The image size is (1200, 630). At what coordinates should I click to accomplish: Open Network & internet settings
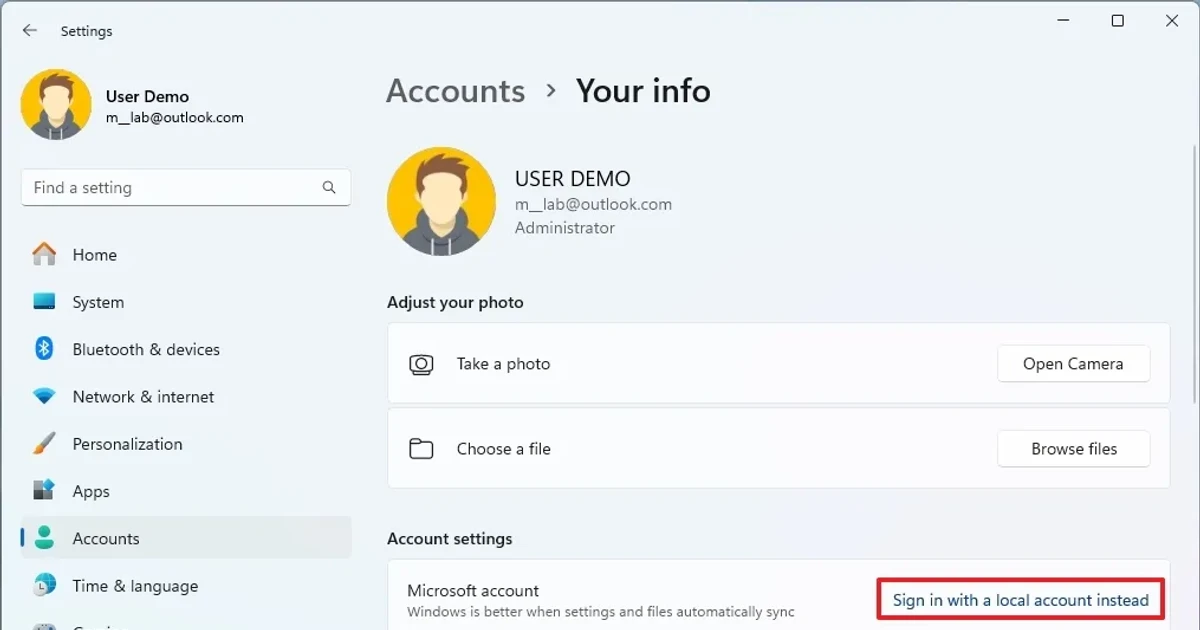coord(186,396)
